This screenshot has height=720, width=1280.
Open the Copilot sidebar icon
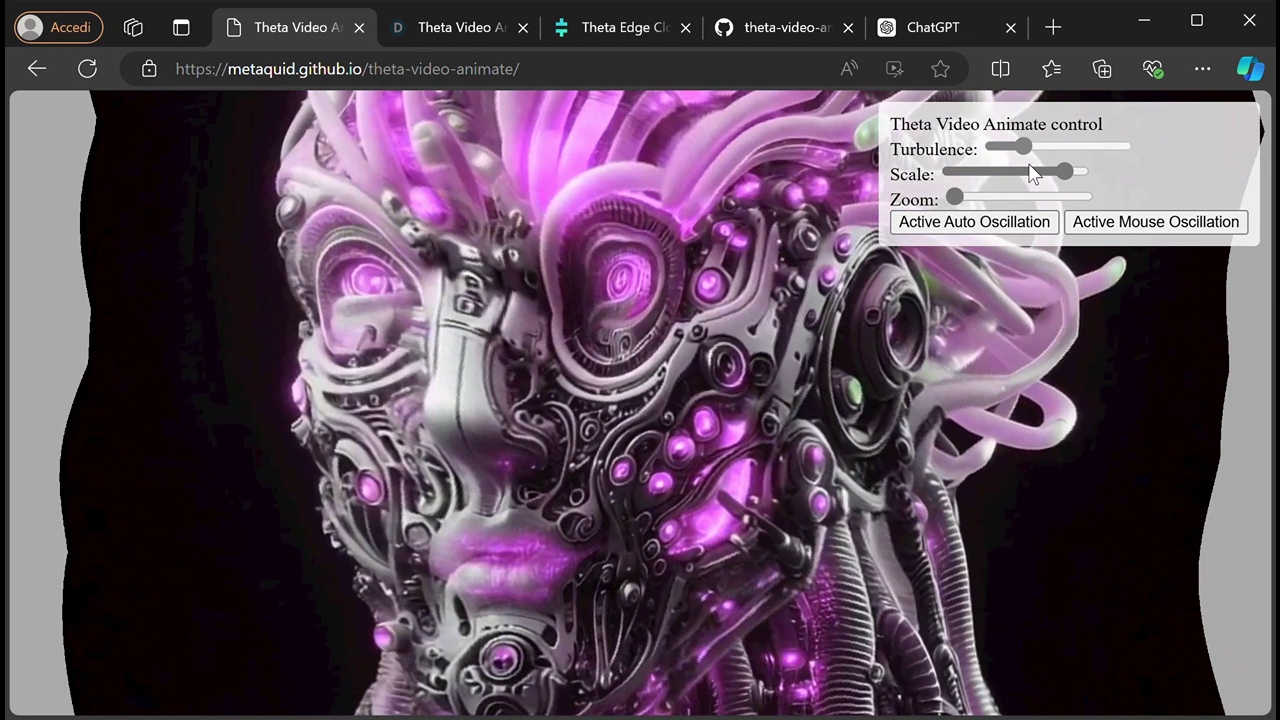point(1250,68)
